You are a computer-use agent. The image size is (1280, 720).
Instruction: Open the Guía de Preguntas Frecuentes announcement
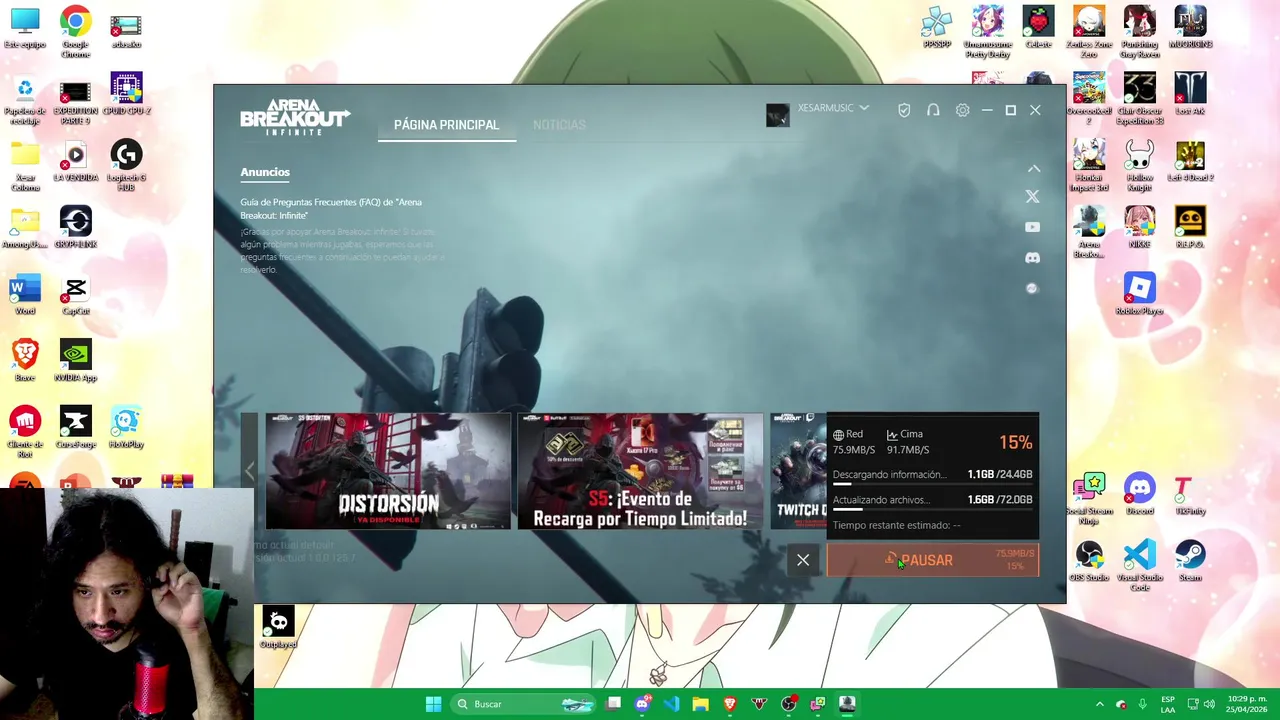click(331, 208)
